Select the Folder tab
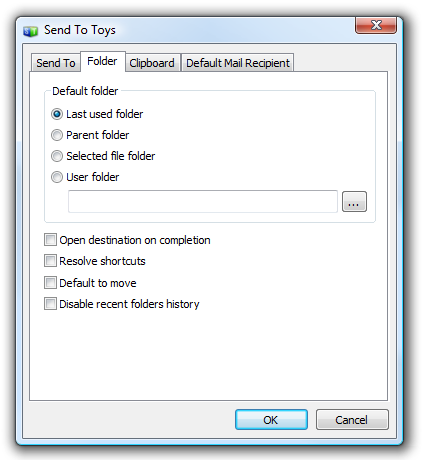The width and height of the screenshot is (422, 460). [102, 61]
